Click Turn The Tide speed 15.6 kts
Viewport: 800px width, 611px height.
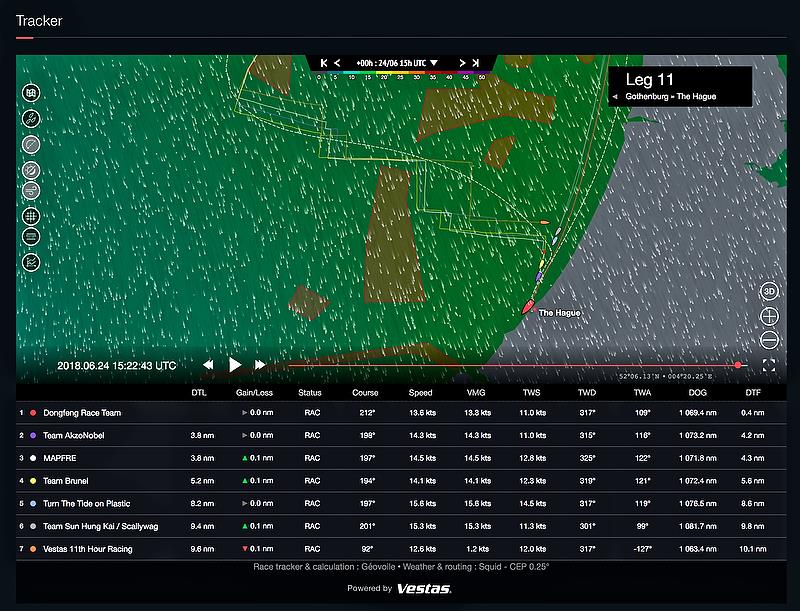click(422, 503)
